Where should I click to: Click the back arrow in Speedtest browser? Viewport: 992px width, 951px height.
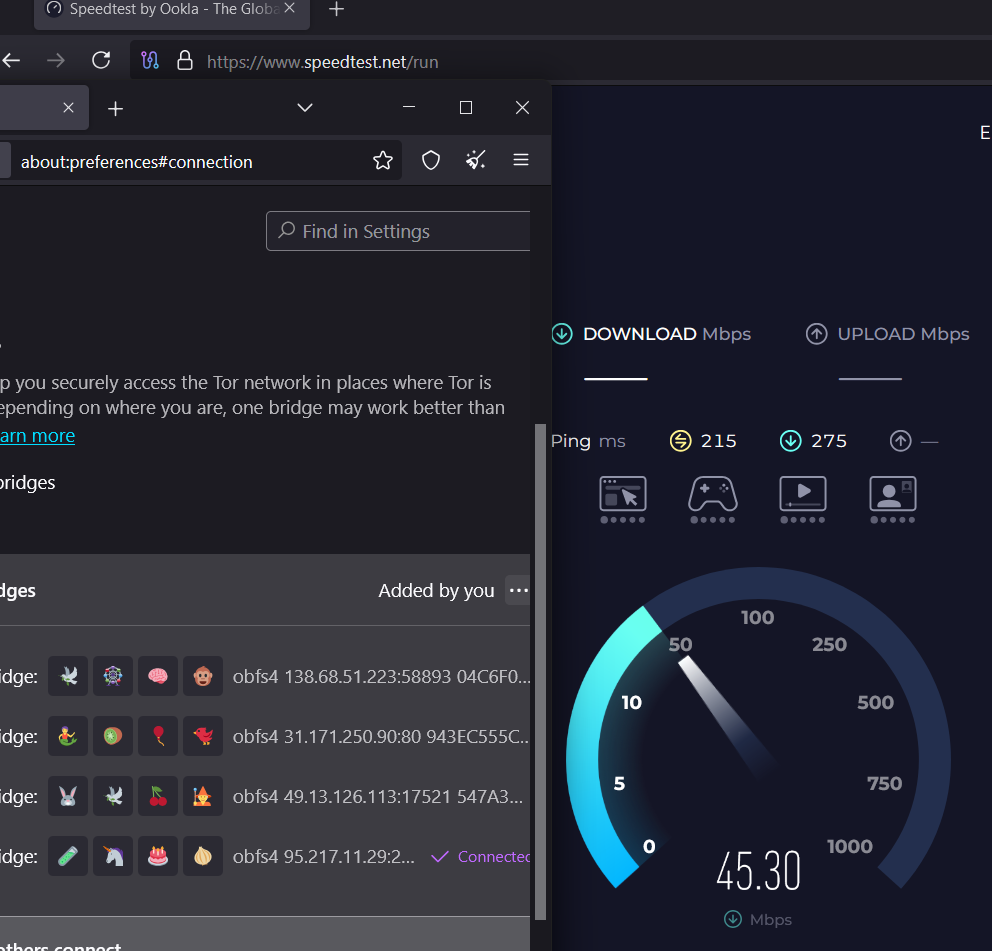click(11, 61)
